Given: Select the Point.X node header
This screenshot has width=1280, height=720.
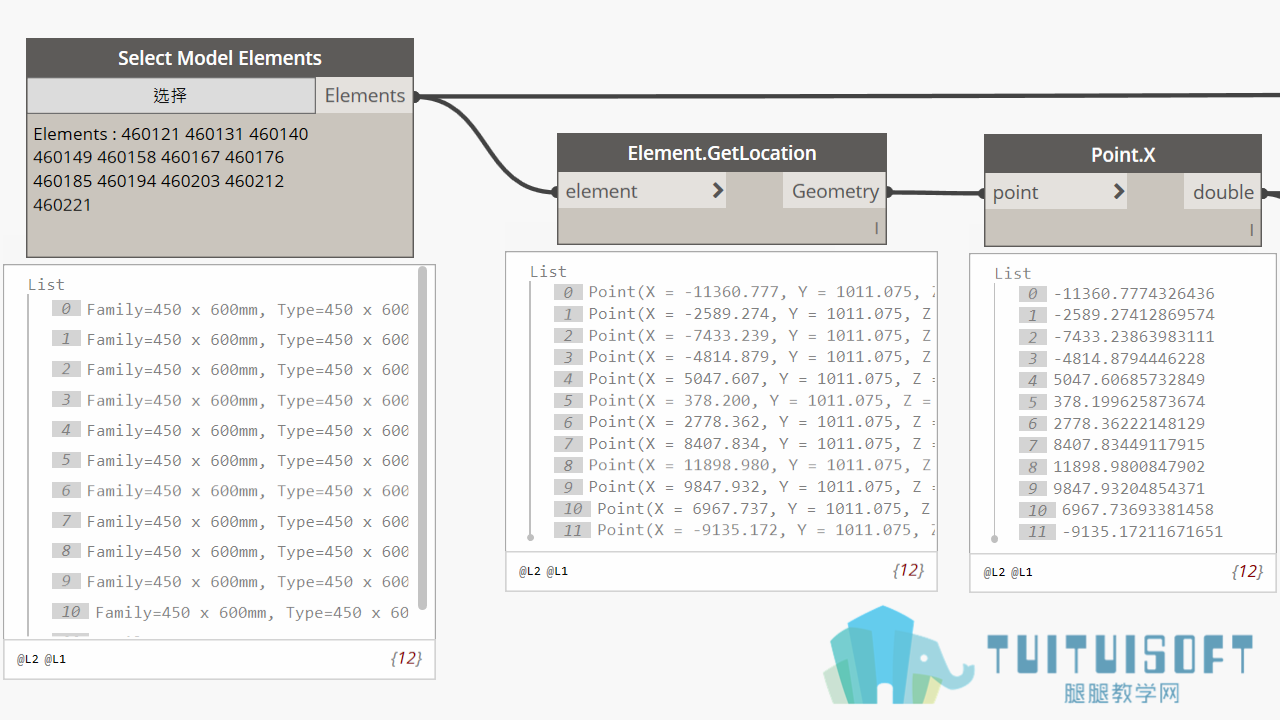Looking at the screenshot, I should pos(1123,155).
